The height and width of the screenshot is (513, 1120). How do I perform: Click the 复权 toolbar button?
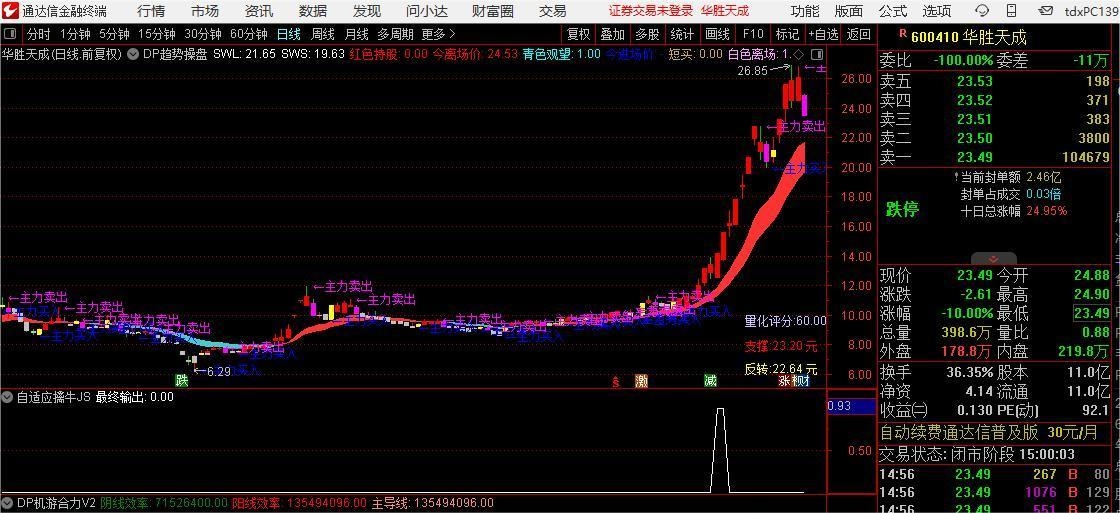click(579, 34)
